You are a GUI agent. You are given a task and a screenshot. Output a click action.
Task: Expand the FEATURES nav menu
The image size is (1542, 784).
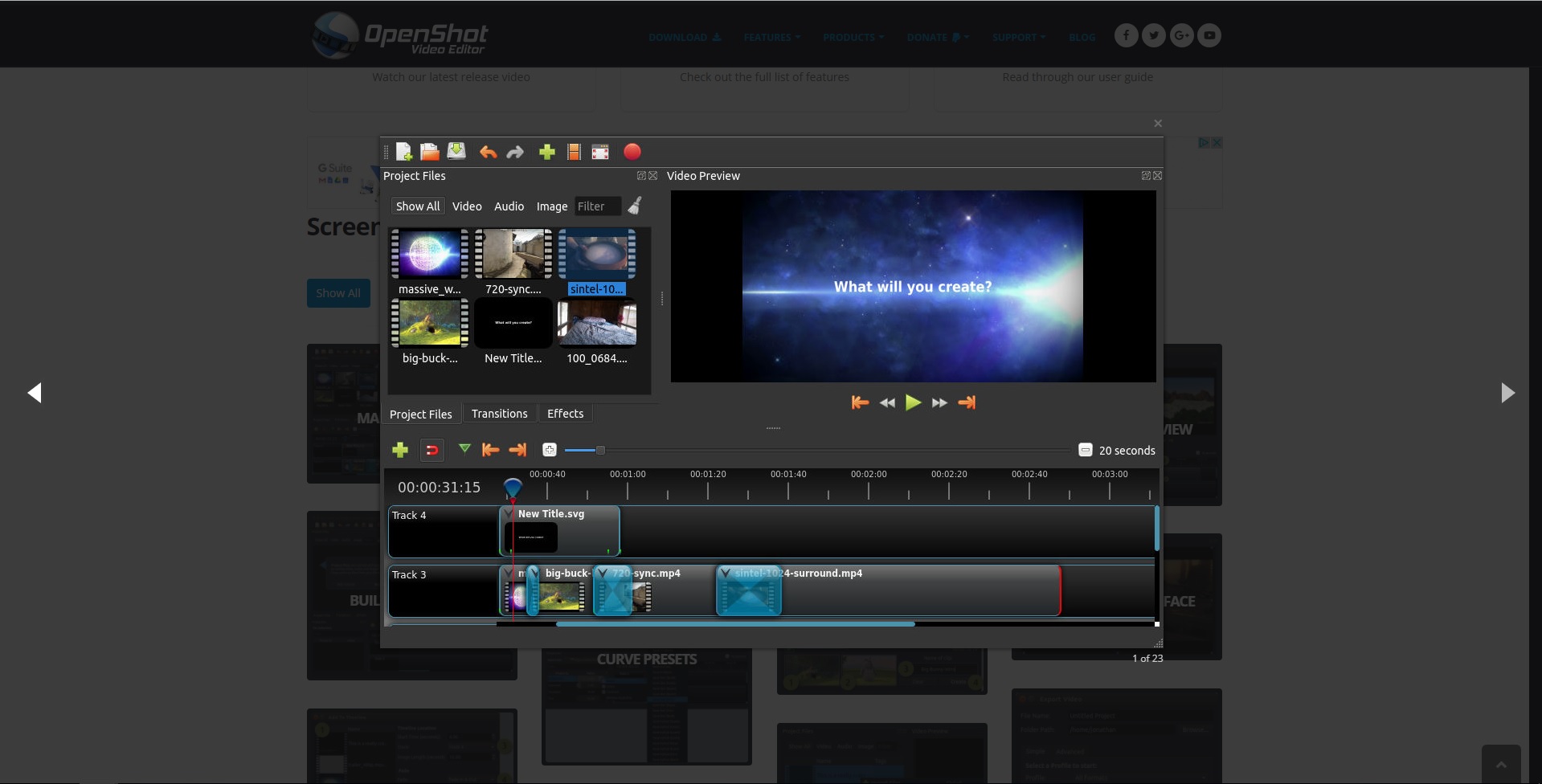(x=771, y=37)
